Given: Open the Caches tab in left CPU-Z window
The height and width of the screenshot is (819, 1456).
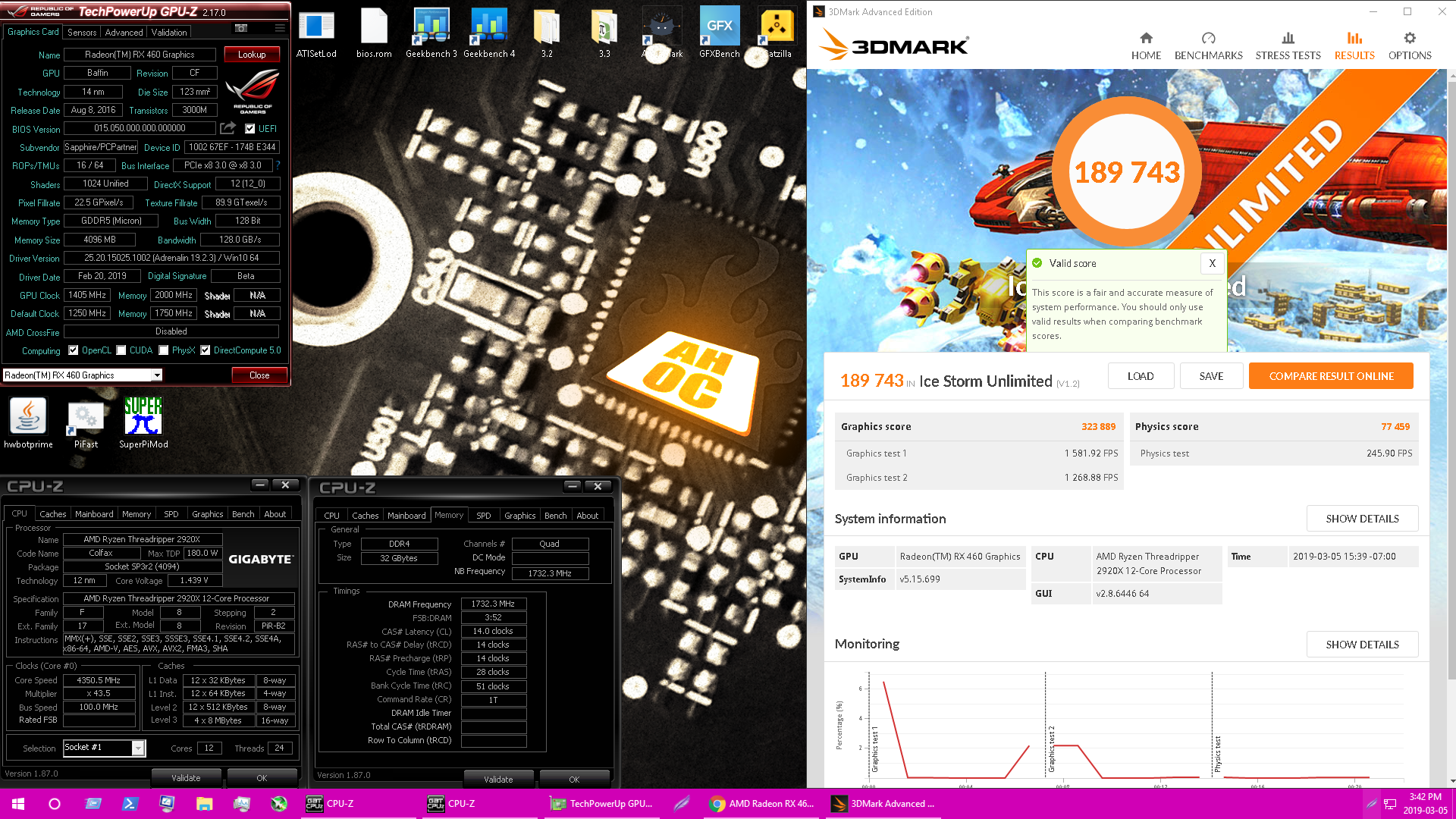Looking at the screenshot, I should (x=53, y=514).
